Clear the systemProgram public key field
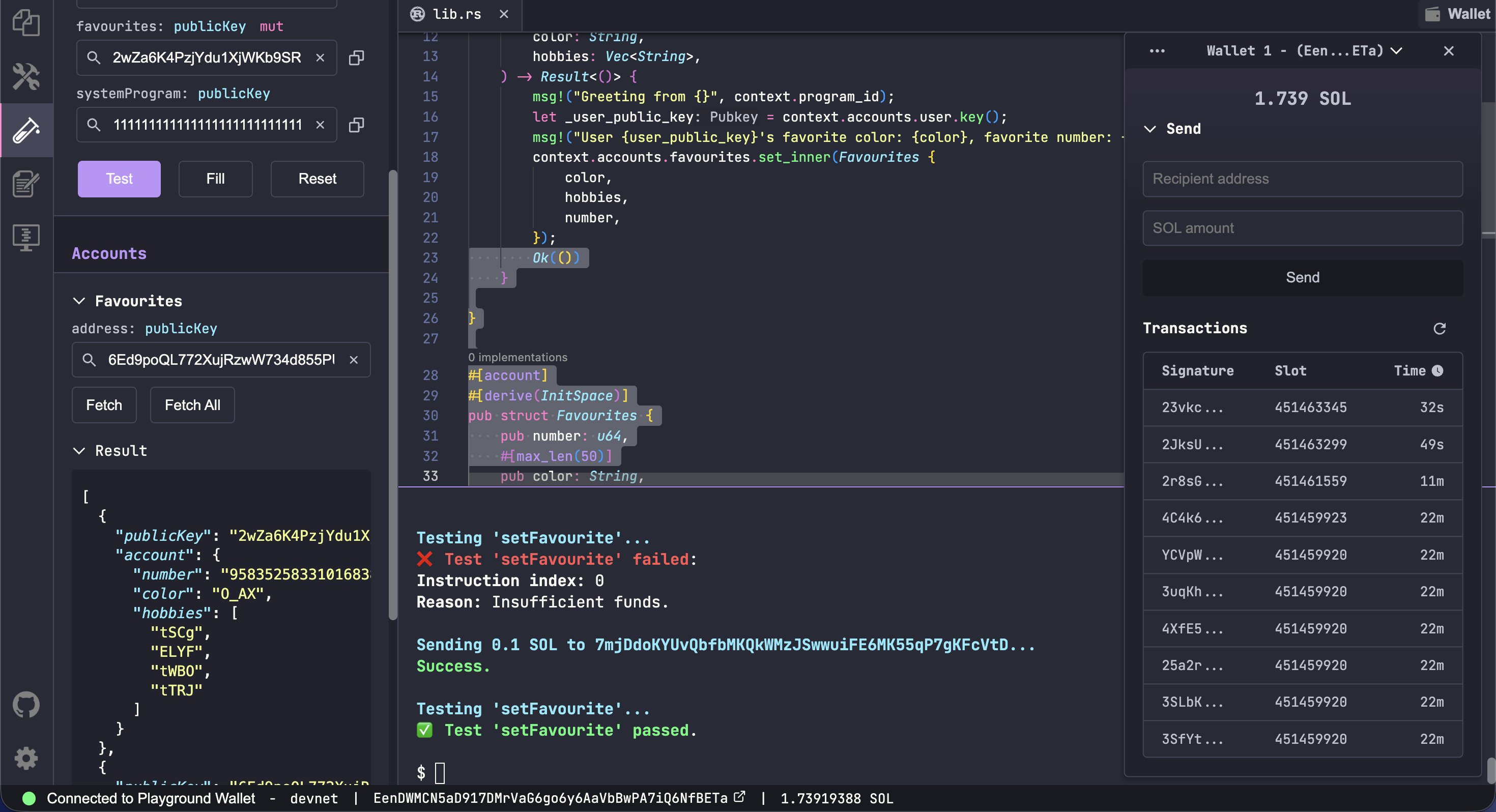This screenshot has height=812, width=1496. (320, 125)
